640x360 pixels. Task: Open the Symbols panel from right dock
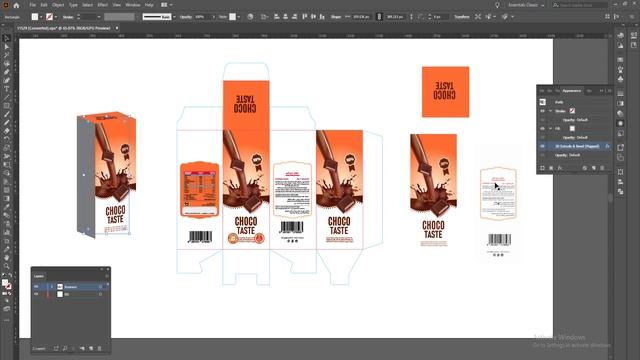620,79
